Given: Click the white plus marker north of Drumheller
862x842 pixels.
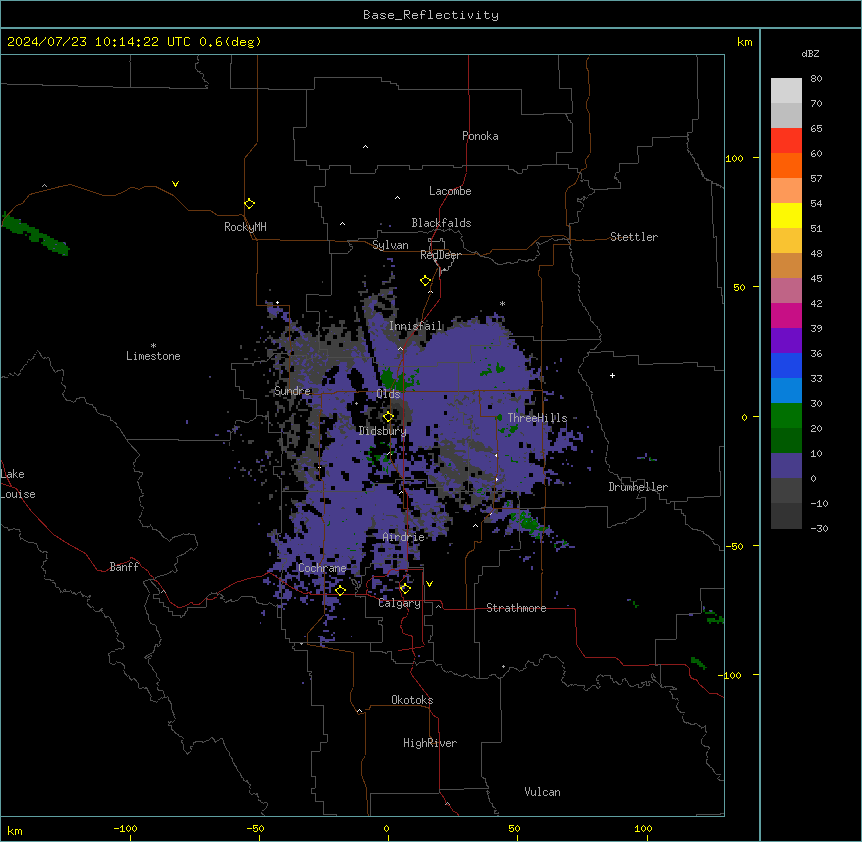Looking at the screenshot, I should [612, 375].
